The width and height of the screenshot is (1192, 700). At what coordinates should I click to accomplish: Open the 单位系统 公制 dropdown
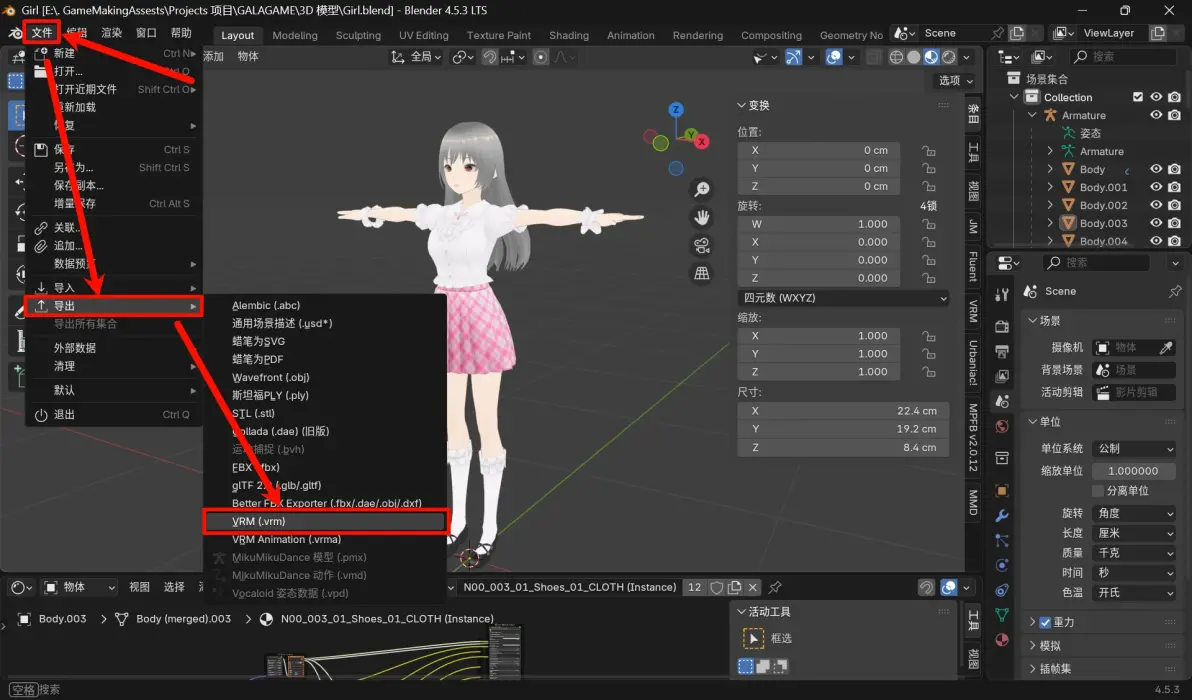coord(1134,448)
